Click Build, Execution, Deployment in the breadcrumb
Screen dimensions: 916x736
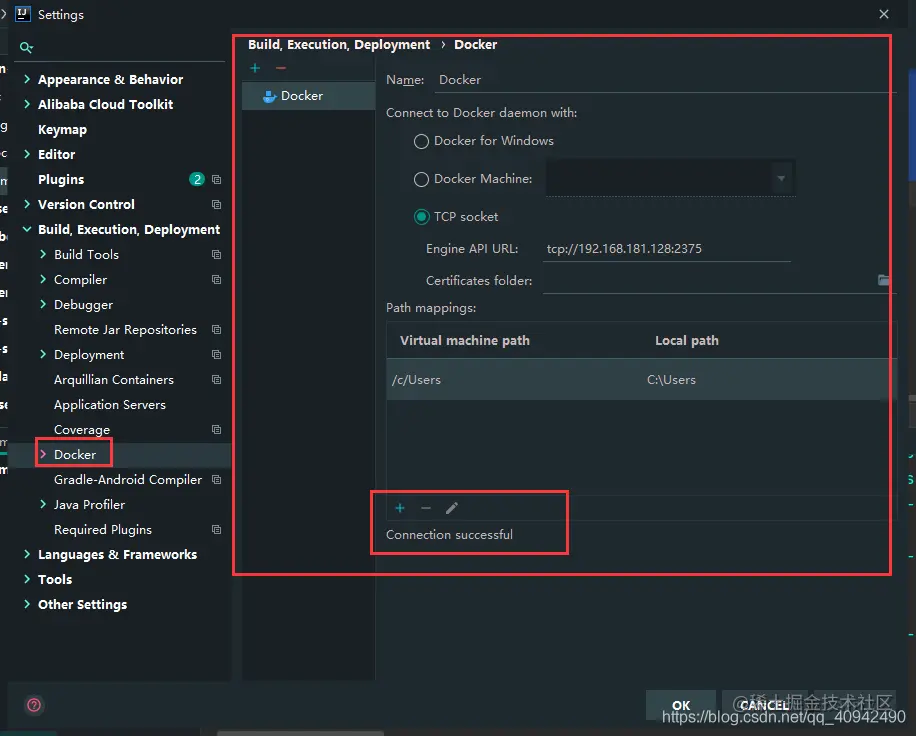[x=339, y=45]
